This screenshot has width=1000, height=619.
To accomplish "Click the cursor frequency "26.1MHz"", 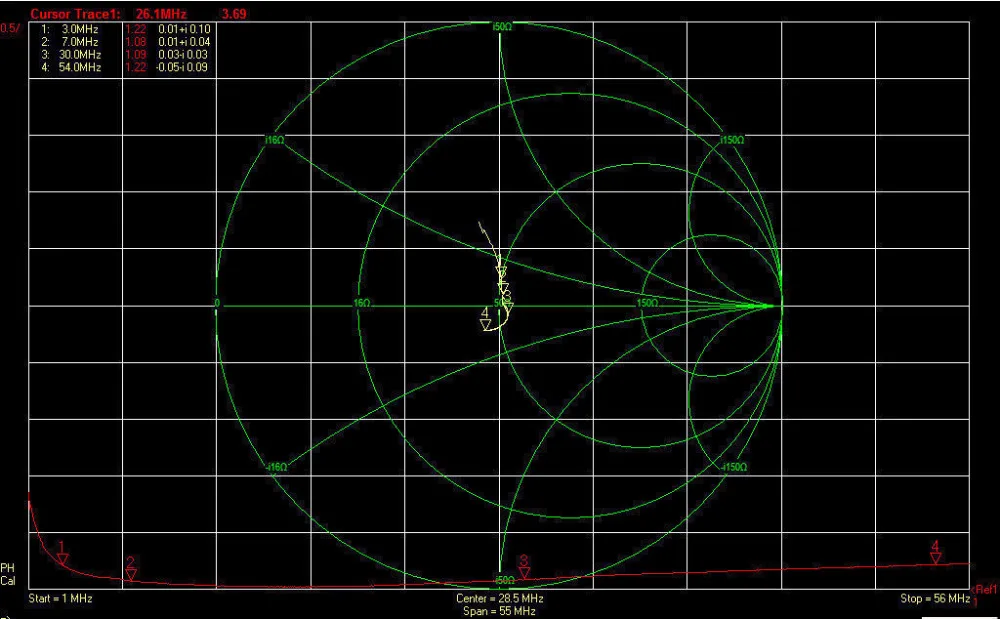I will coord(161,13).
